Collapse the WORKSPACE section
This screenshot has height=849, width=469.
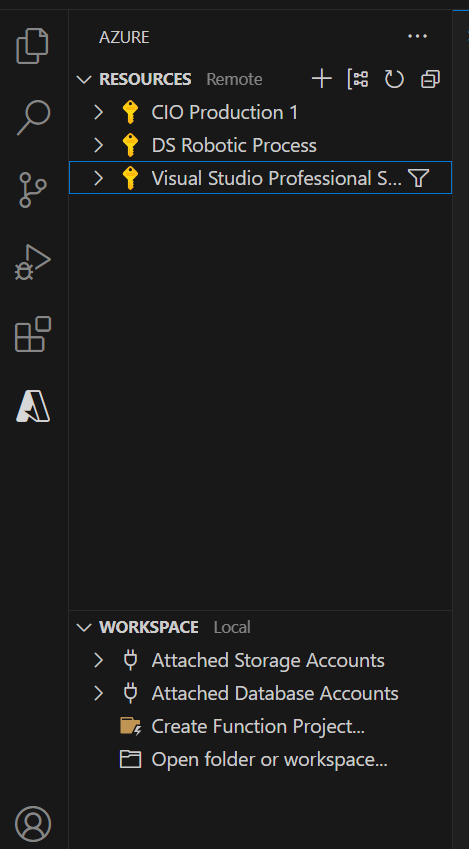84,628
